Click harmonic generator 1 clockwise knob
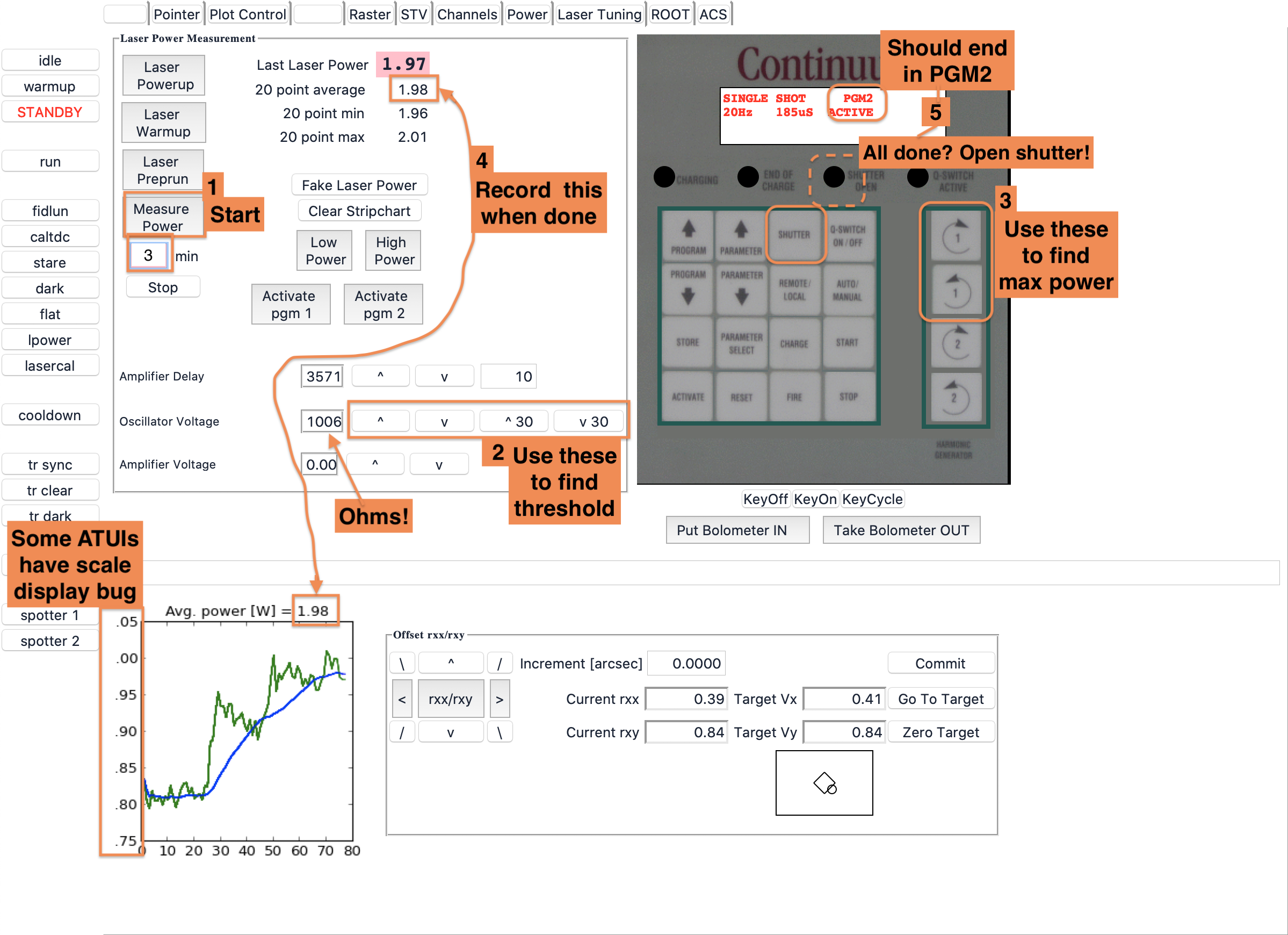The width and height of the screenshot is (1288, 935). 957,237
